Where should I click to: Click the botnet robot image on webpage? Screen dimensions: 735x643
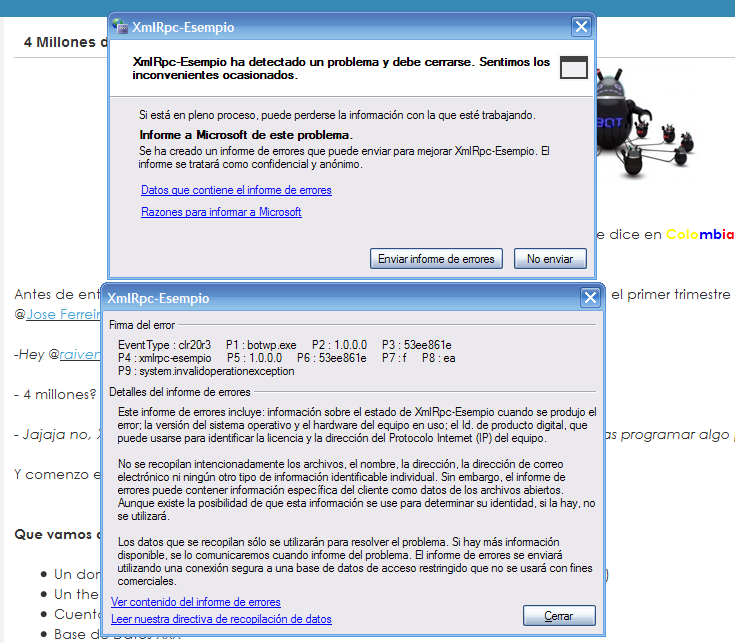(x=645, y=124)
